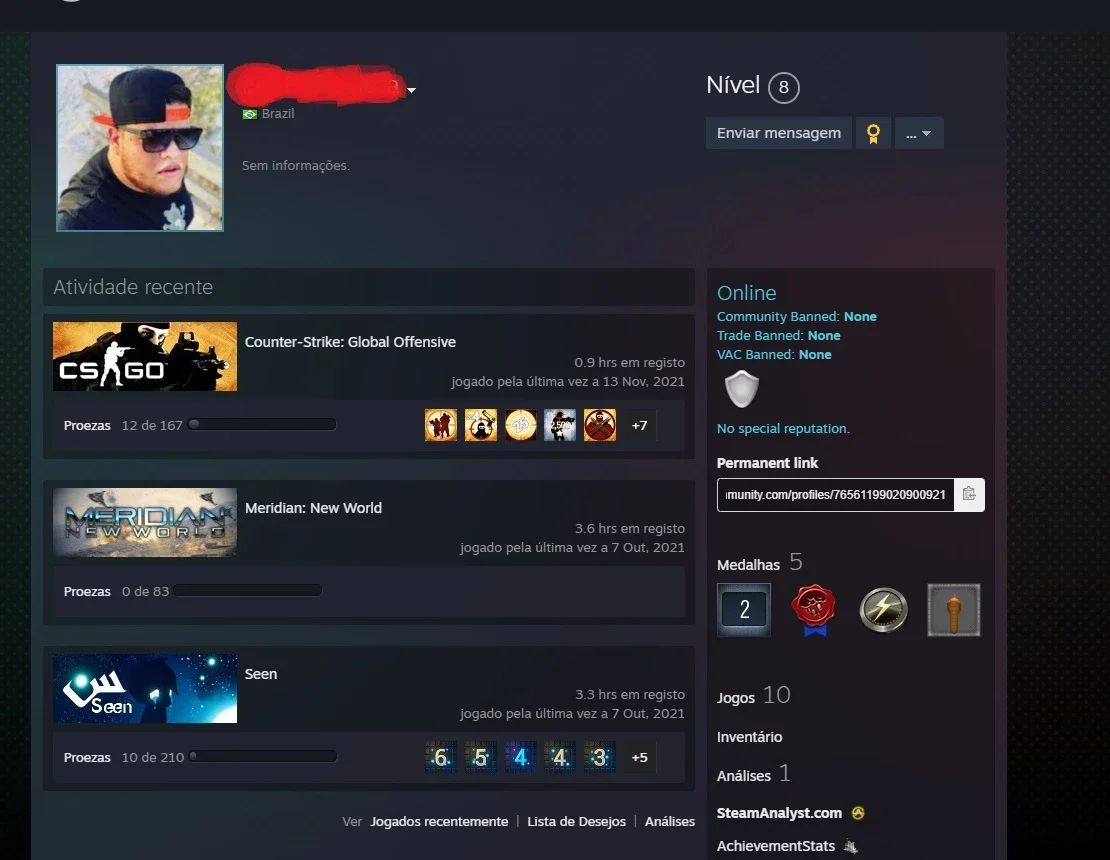Viewport: 1110px width, 860px height.
Task: Click the reputation shield icon
Action: (x=741, y=389)
